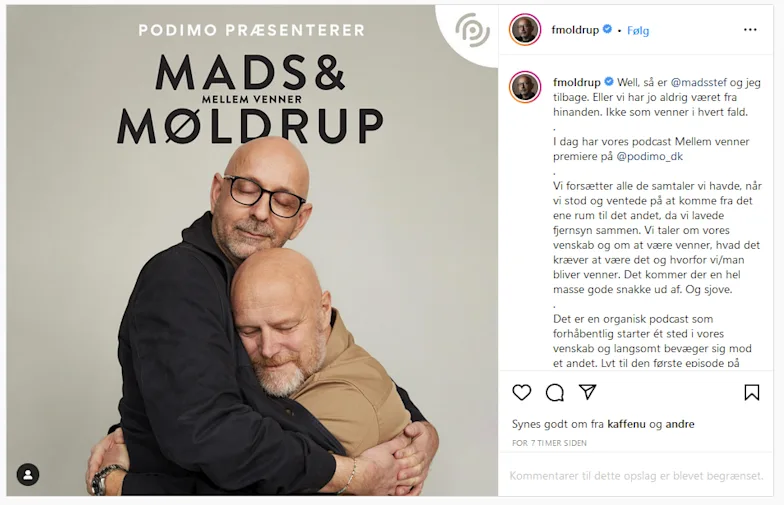Click fmoldrup username in the caption

click(x=576, y=82)
